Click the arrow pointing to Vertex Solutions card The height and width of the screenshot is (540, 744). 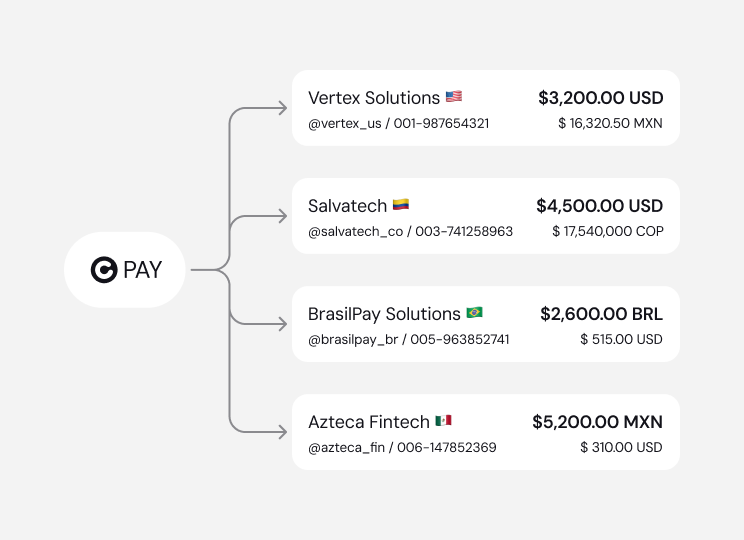282,108
